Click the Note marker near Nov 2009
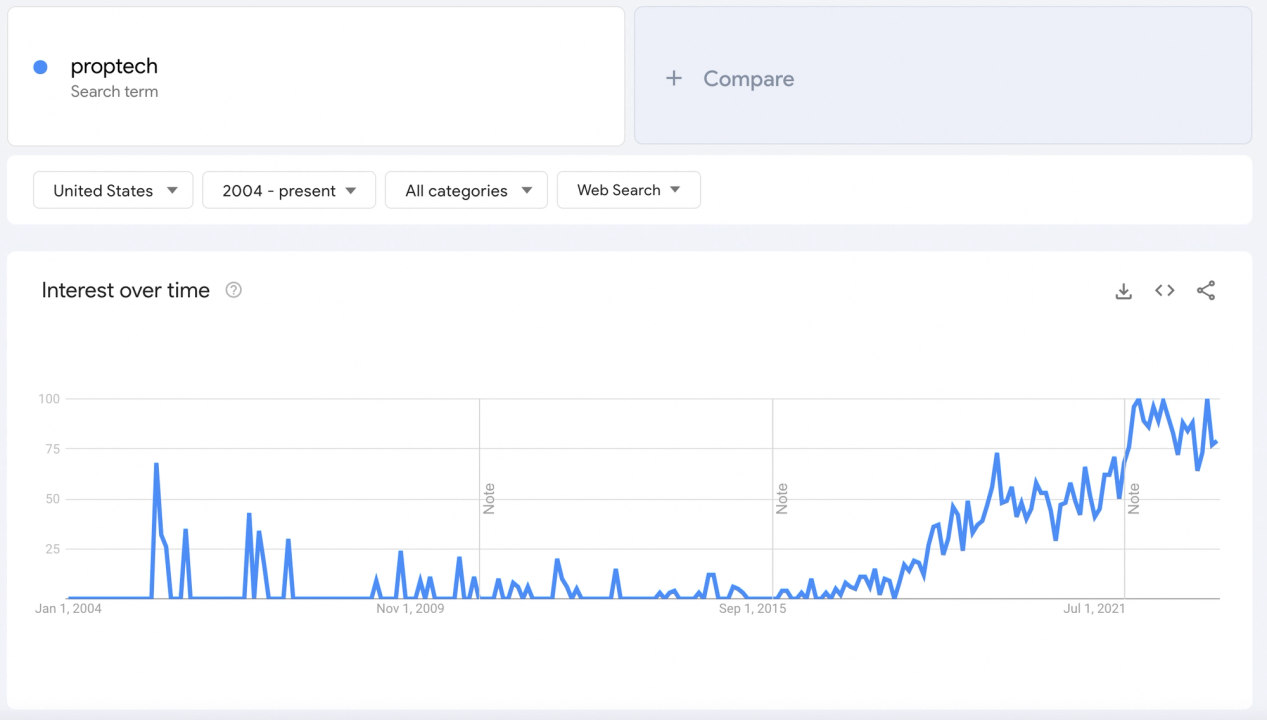1267x720 pixels. pos(489,498)
